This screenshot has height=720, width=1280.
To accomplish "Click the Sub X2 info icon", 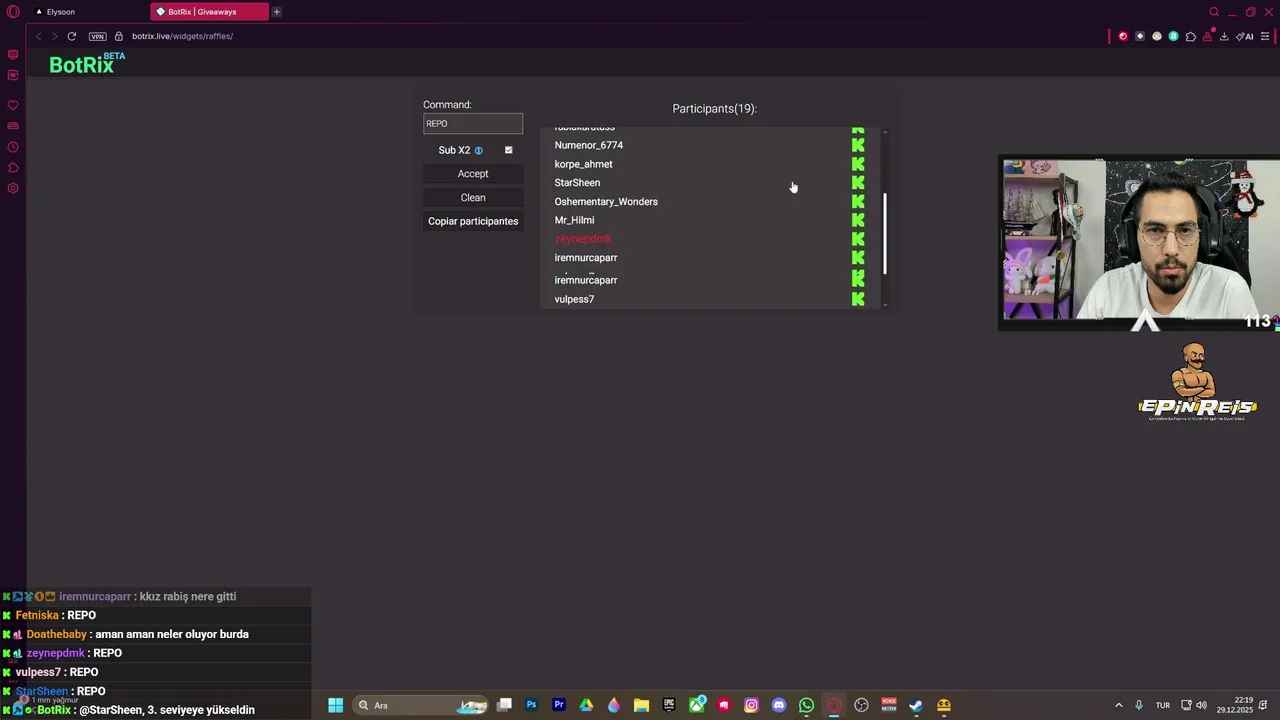I will [479, 150].
